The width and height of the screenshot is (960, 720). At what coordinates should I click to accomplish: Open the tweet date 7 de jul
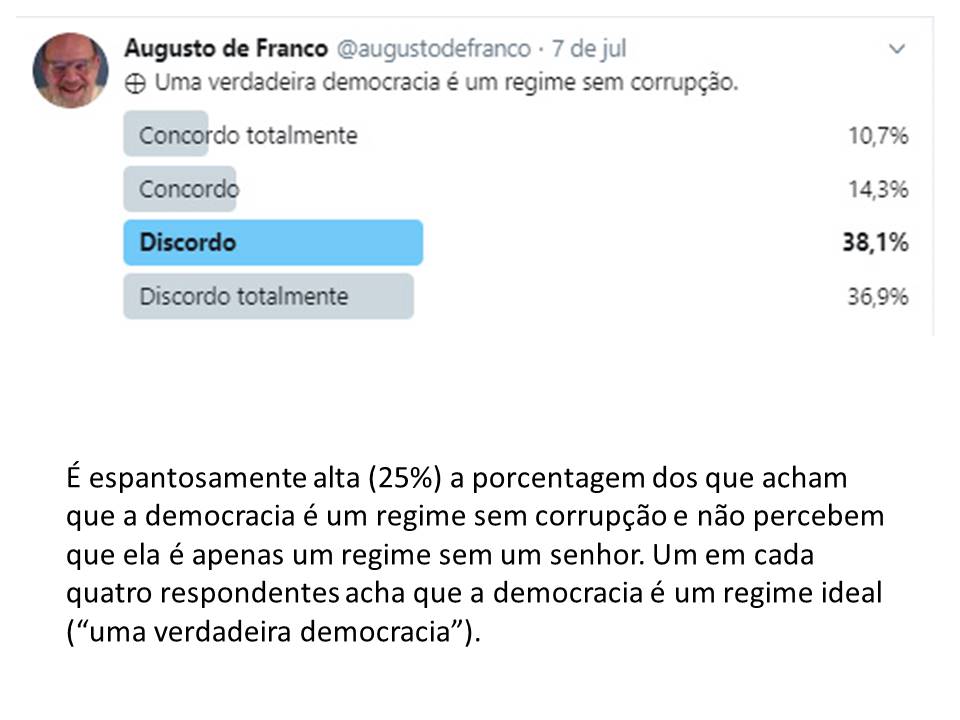(589, 48)
